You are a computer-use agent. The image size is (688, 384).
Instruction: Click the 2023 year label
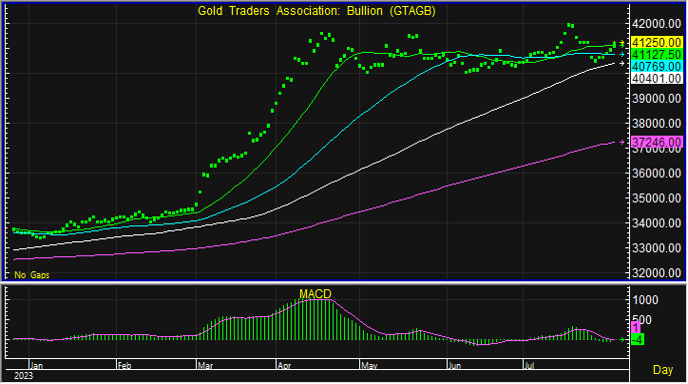(23, 376)
